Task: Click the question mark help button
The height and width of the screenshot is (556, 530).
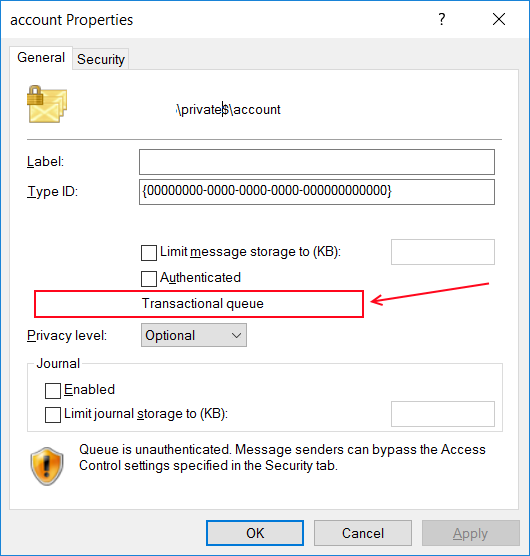Action: 442,19
